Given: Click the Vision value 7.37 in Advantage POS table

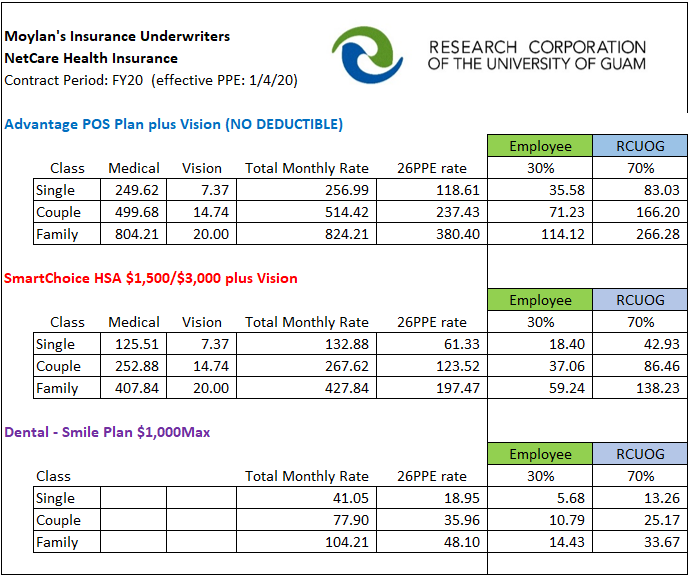Looking at the screenshot, I should pyautogui.click(x=201, y=190).
